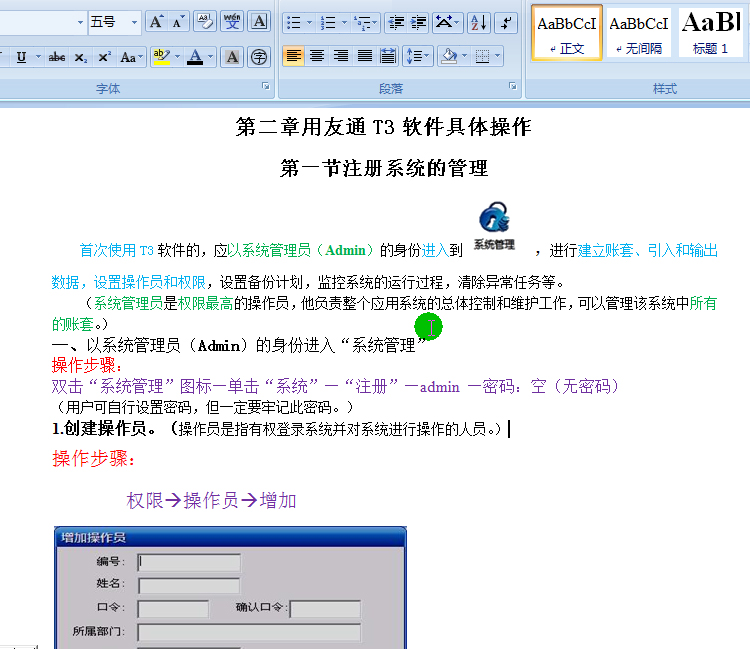Viewport: 750px width, 649px height.
Task: Click subheading 第一节注册系统的管理
Action: [x=384, y=168]
